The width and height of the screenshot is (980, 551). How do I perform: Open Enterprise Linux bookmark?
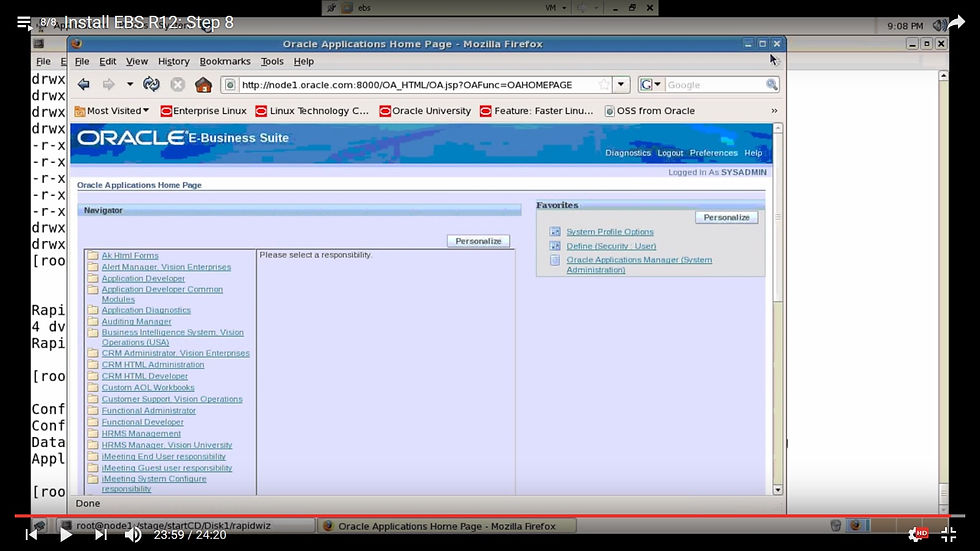[204, 111]
